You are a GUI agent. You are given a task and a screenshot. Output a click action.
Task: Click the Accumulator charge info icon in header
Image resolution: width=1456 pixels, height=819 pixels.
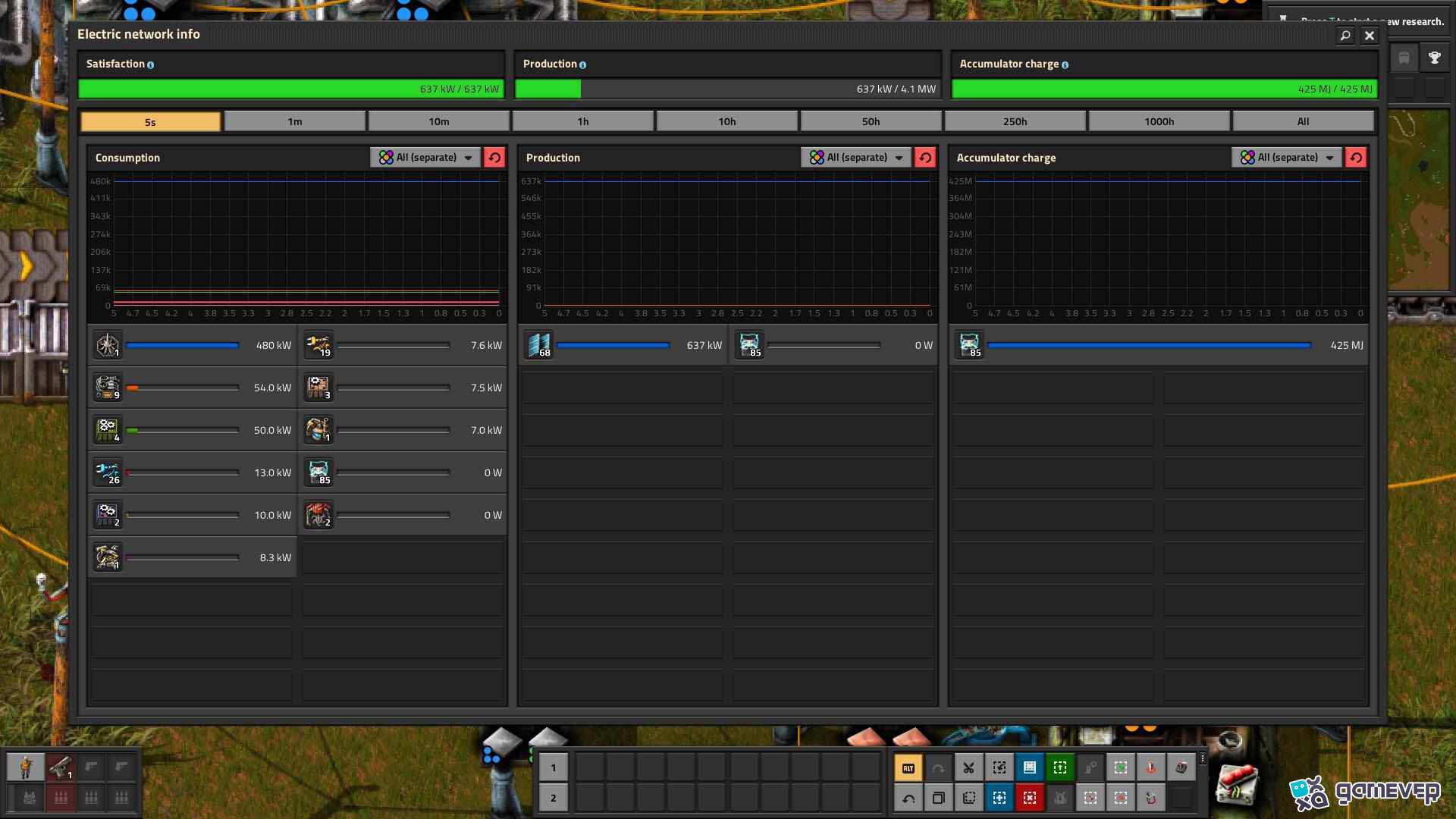click(x=1065, y=65)
